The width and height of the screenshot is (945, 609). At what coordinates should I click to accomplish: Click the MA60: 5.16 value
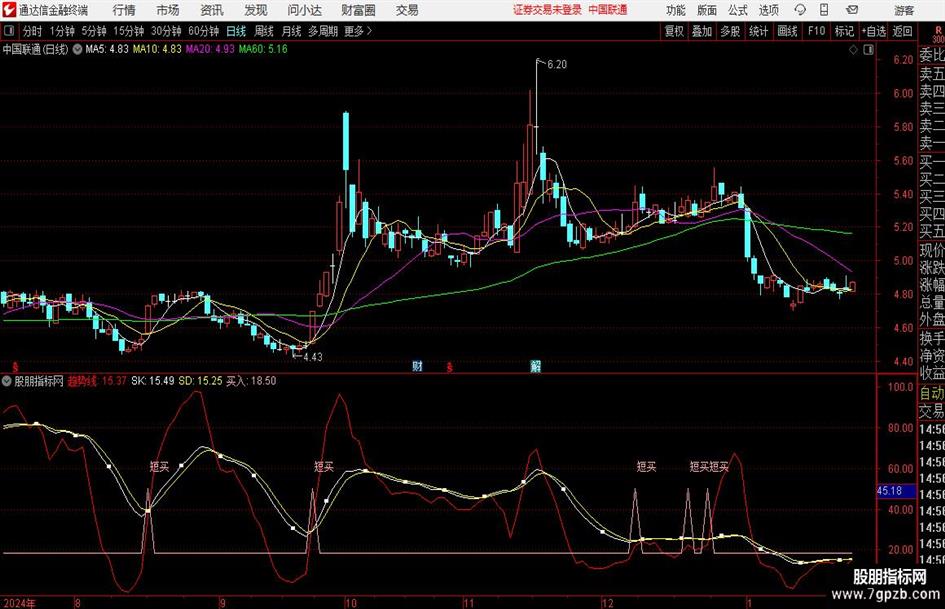263,49
